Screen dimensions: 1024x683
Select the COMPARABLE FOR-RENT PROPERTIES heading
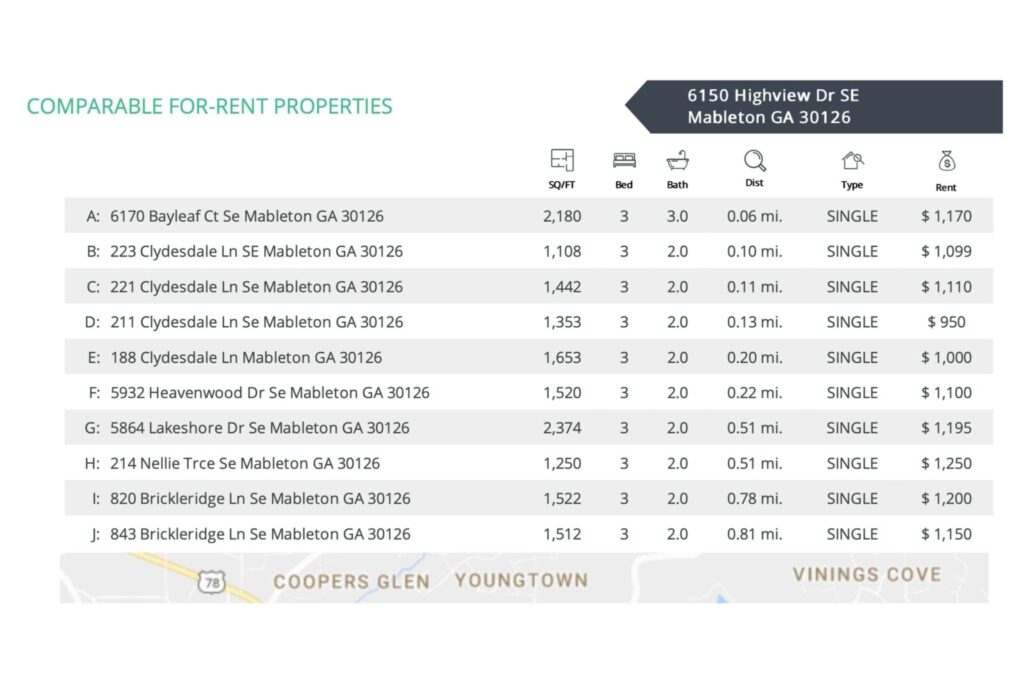coord(211,106)
